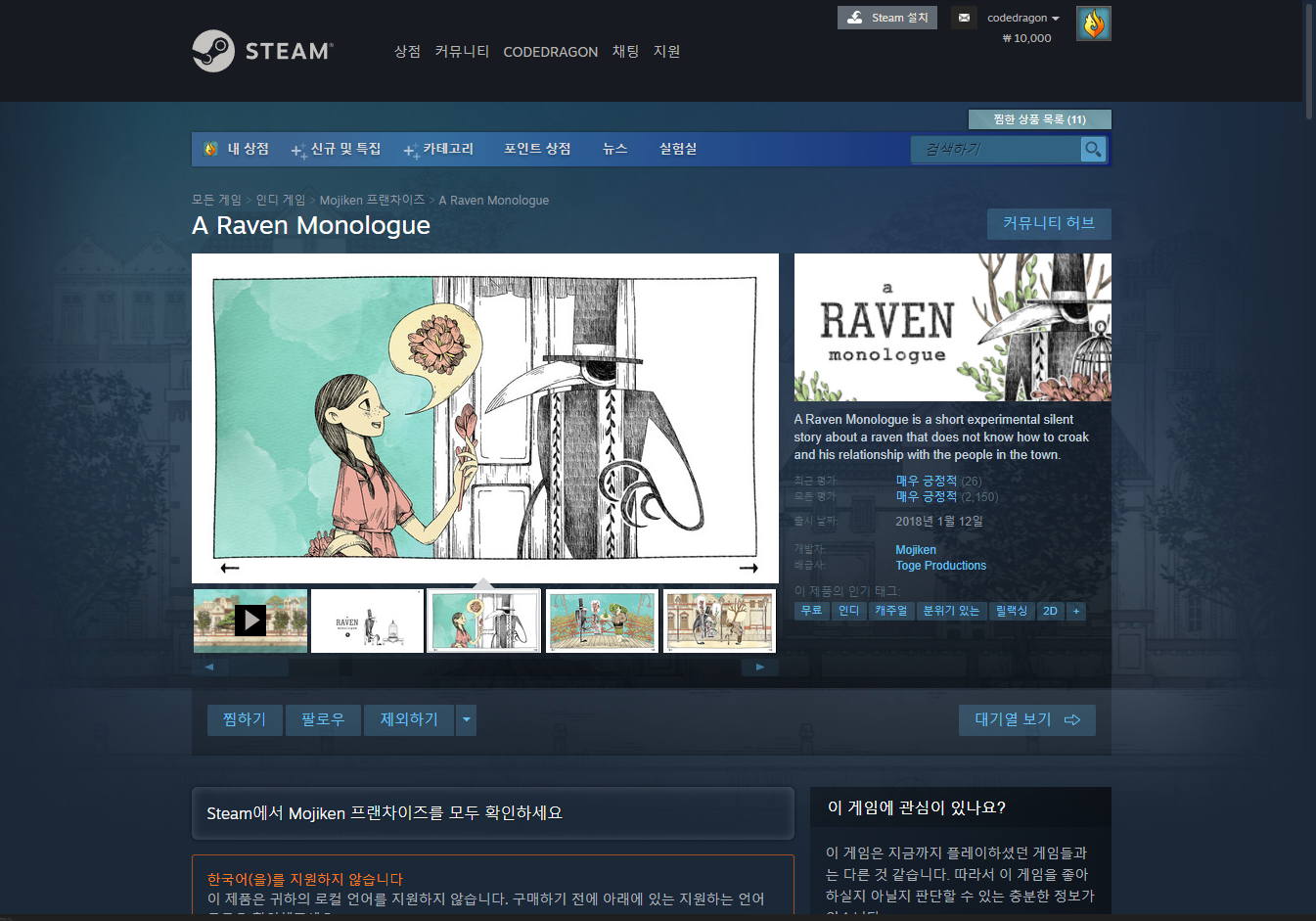The width and height of the screenshot is (1316, 921).
Task: Open the Mojiken developer link
Action: click(916, 550)
